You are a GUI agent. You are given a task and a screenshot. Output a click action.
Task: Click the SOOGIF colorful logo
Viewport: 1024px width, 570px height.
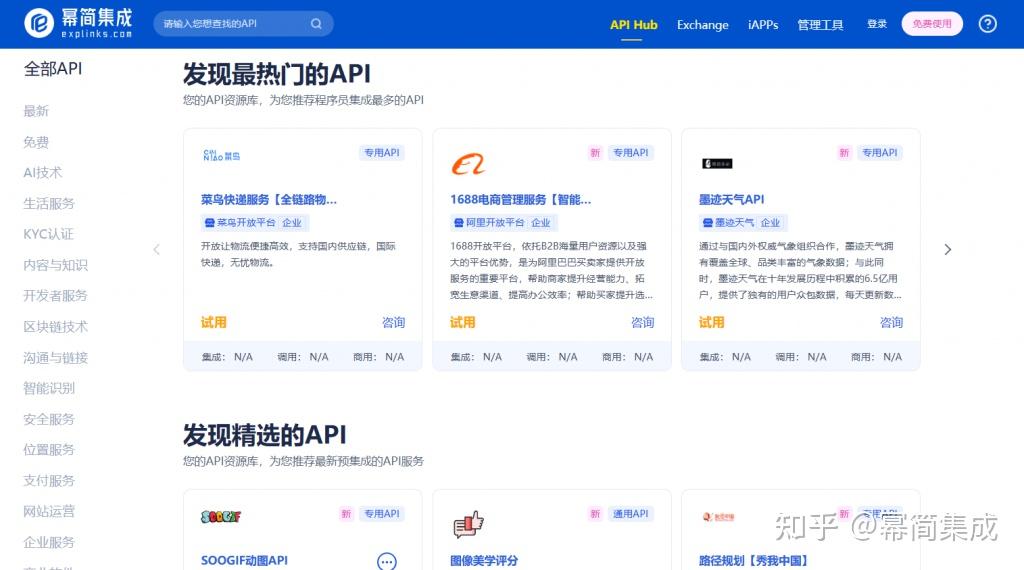pos(221,516)
